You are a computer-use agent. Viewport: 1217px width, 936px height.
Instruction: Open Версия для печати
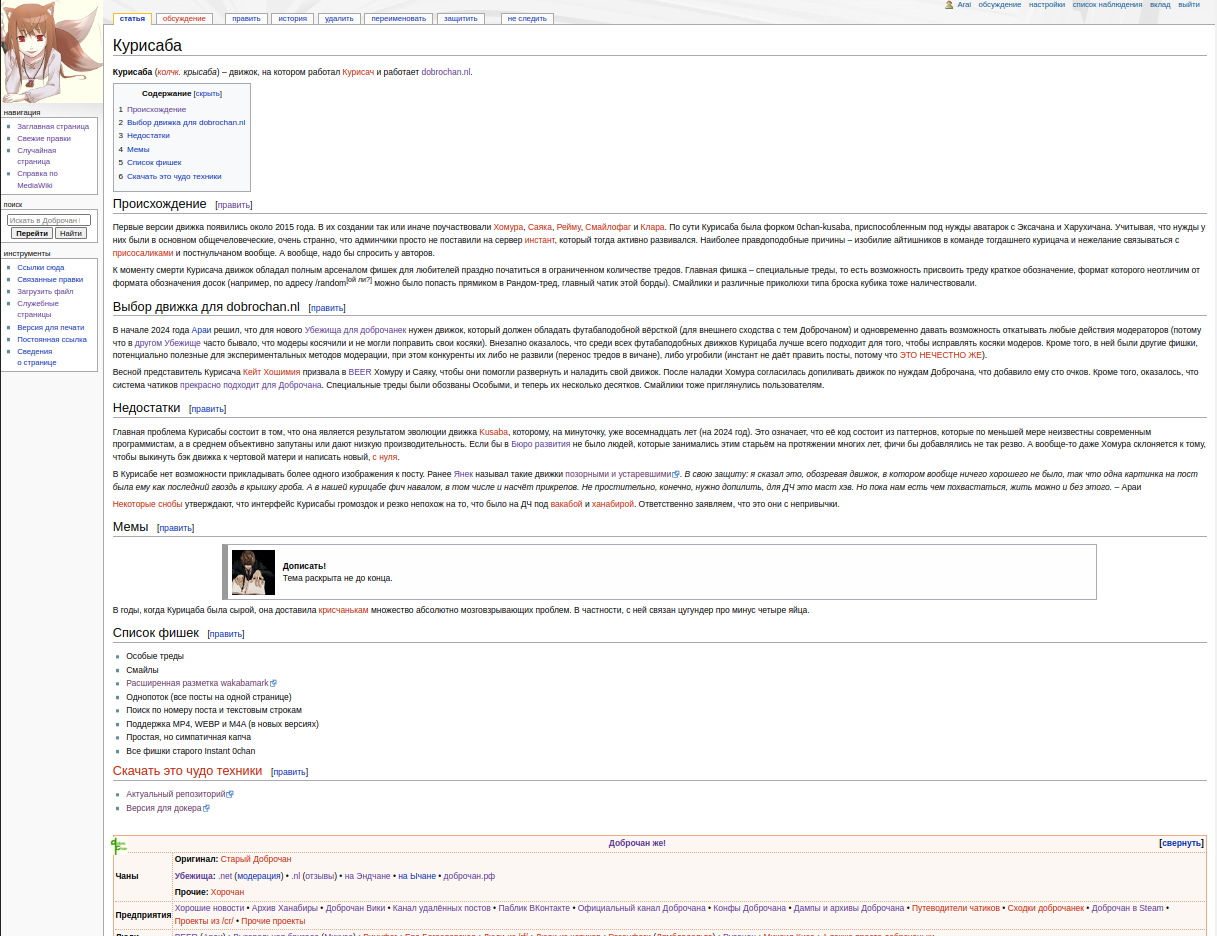coord(51,327)
